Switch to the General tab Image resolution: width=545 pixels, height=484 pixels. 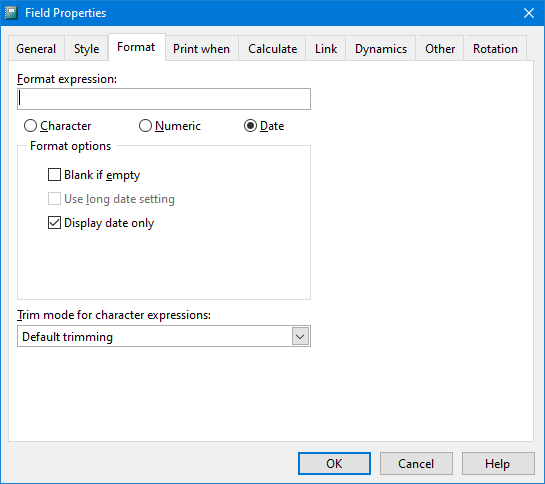click(x=36, y=49)
